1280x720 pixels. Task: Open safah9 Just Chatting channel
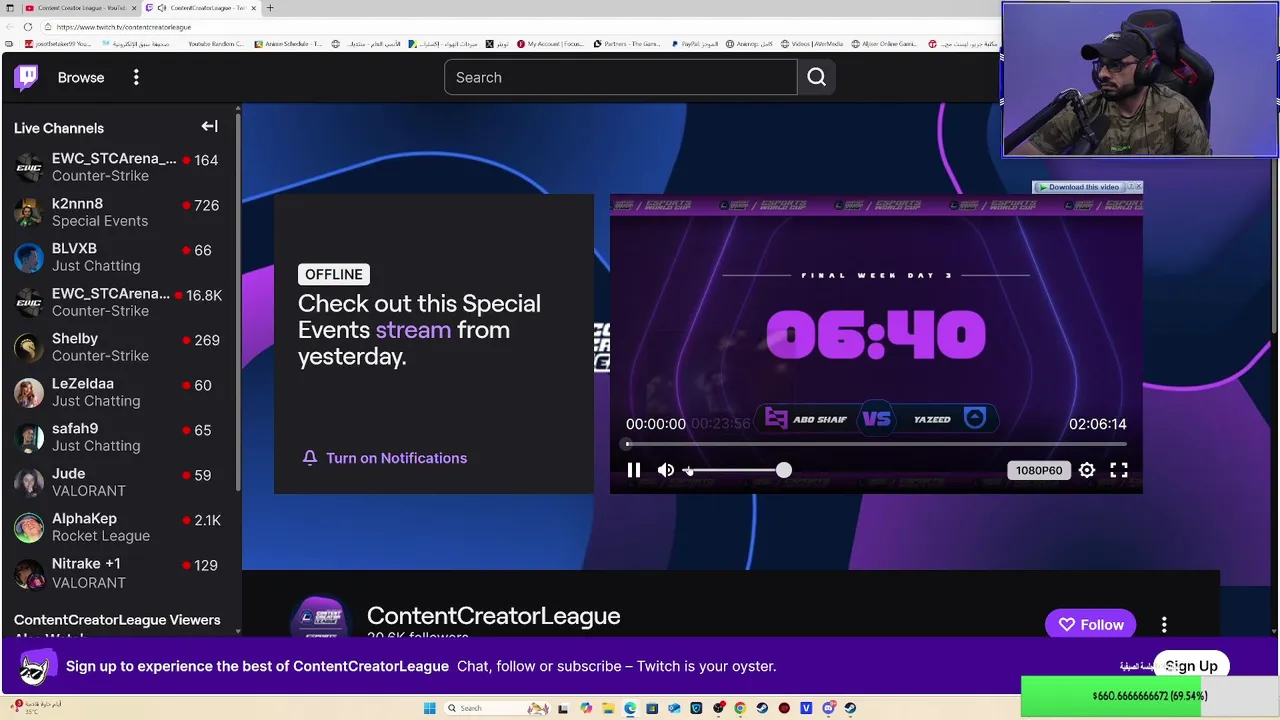(x=118, y=437)
